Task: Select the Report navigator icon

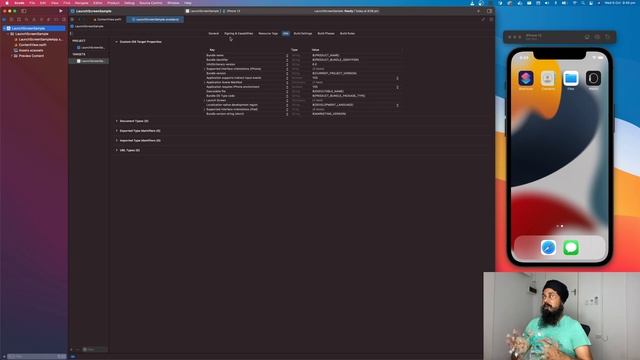Action: click(x=64, y=19)
